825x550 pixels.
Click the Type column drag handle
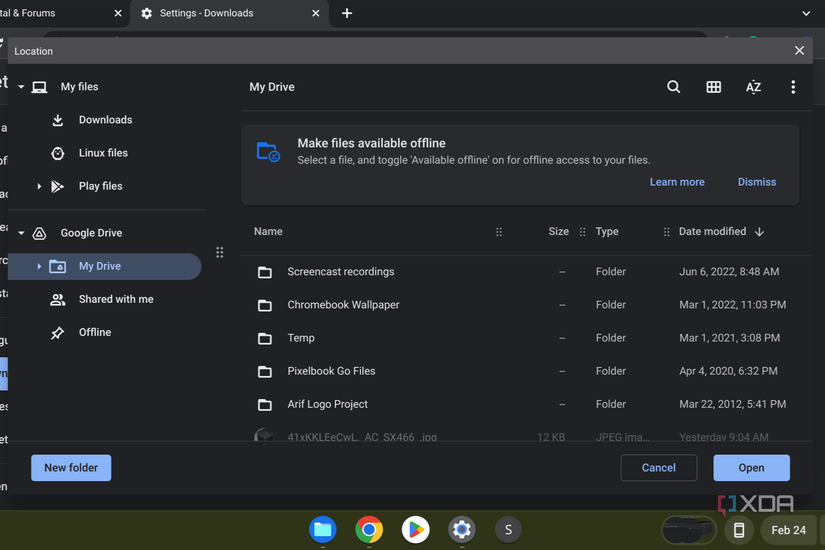(x=667, y=232)
